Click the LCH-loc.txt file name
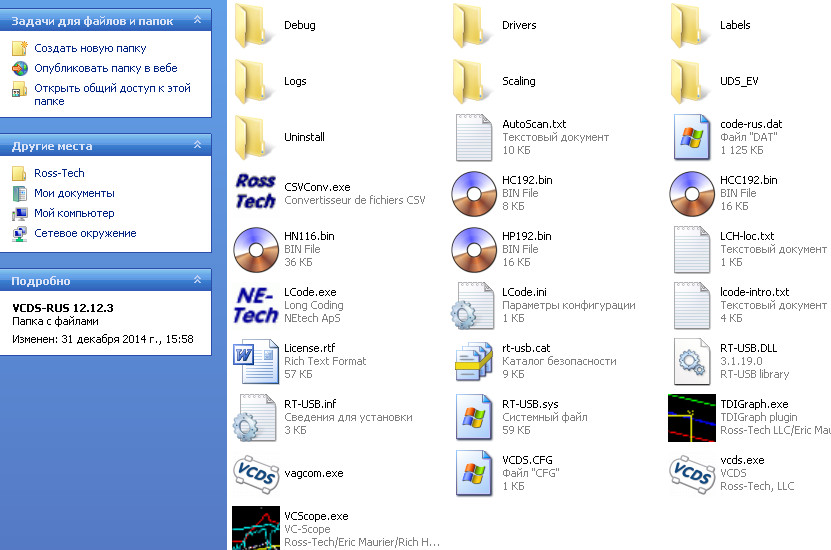The height and width of the screenshot is (550, 831). (747, 236)
